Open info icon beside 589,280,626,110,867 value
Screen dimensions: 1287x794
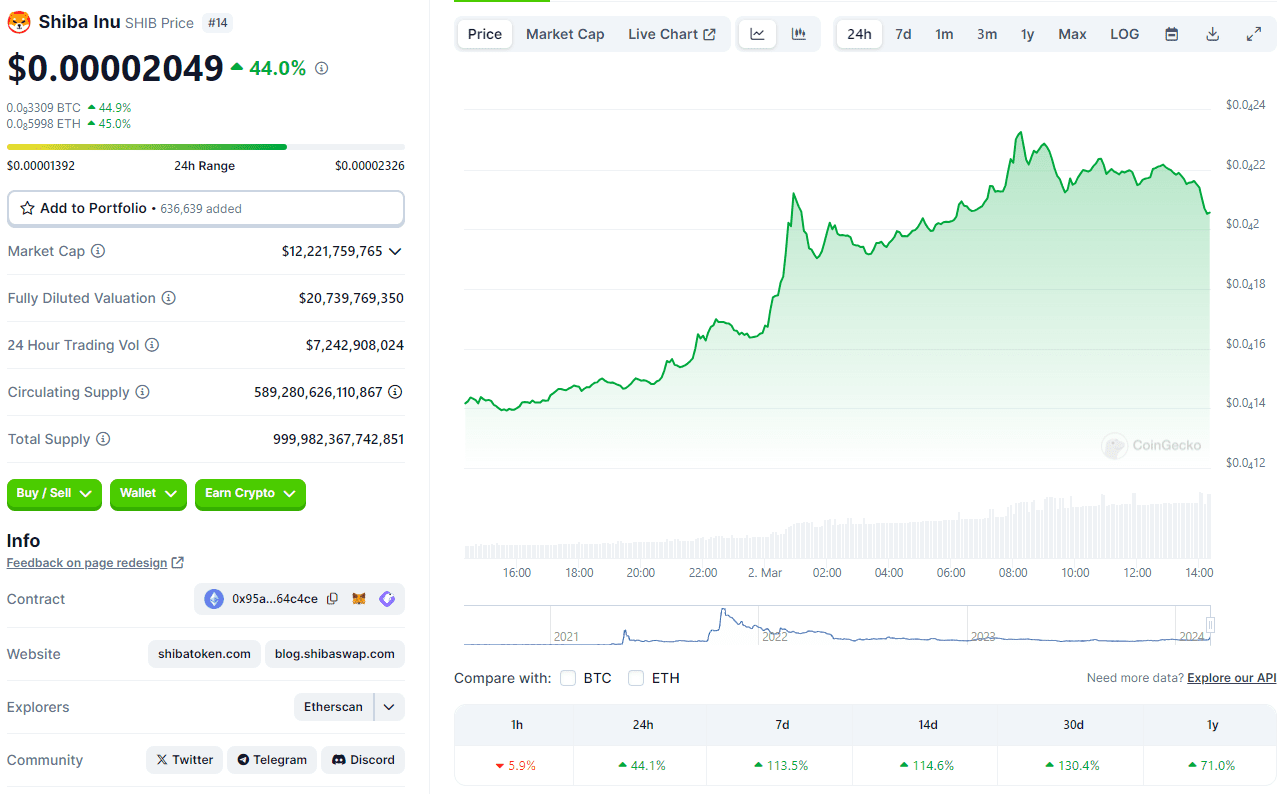point(396,392)
